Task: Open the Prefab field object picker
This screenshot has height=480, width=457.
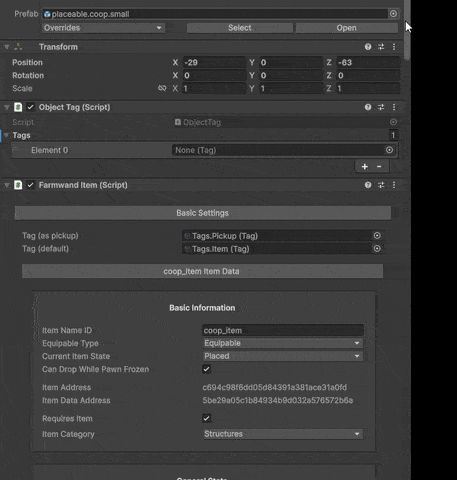Action: click(393, 14)
